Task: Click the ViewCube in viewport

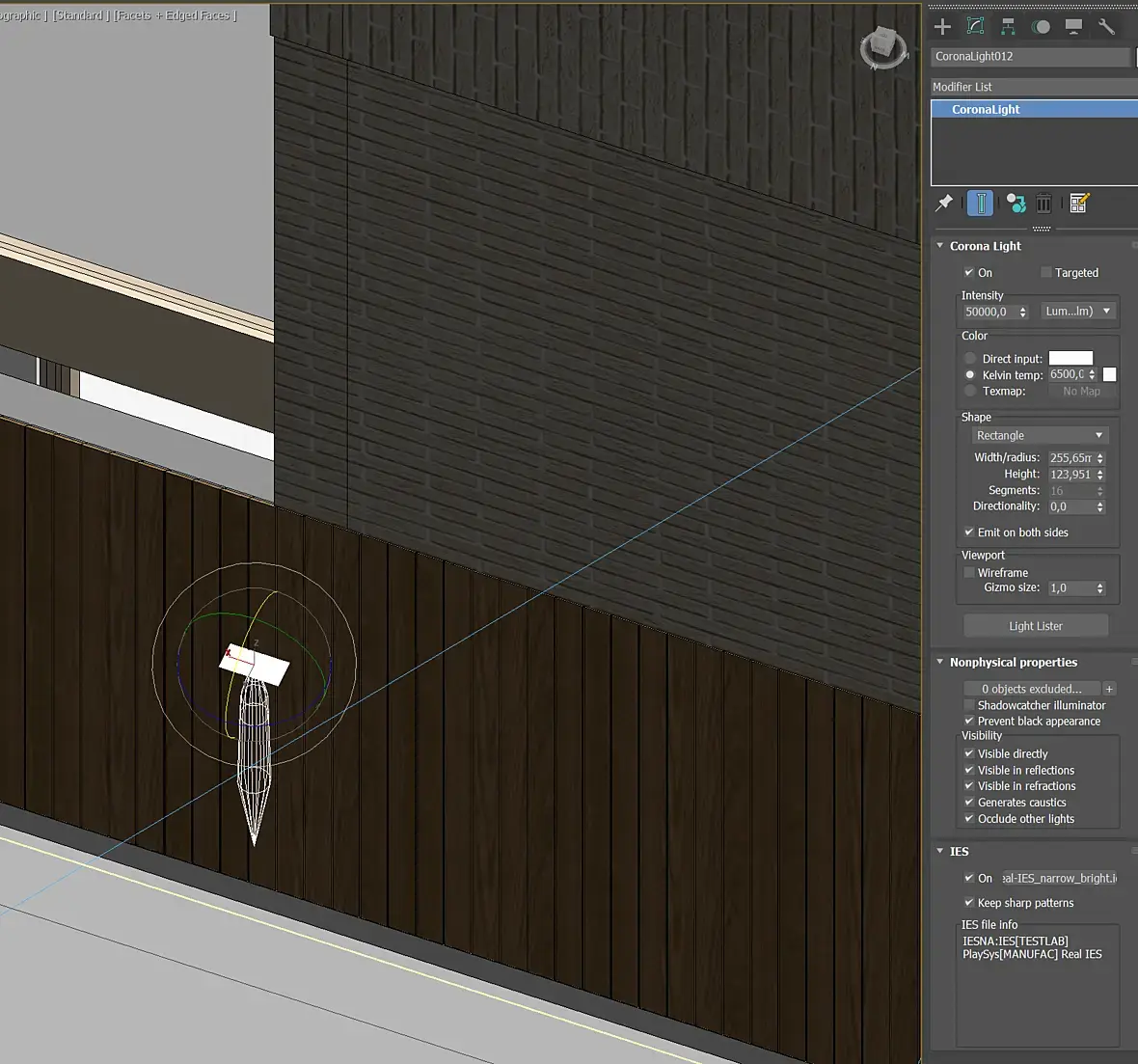Action: tap(883, 48)
